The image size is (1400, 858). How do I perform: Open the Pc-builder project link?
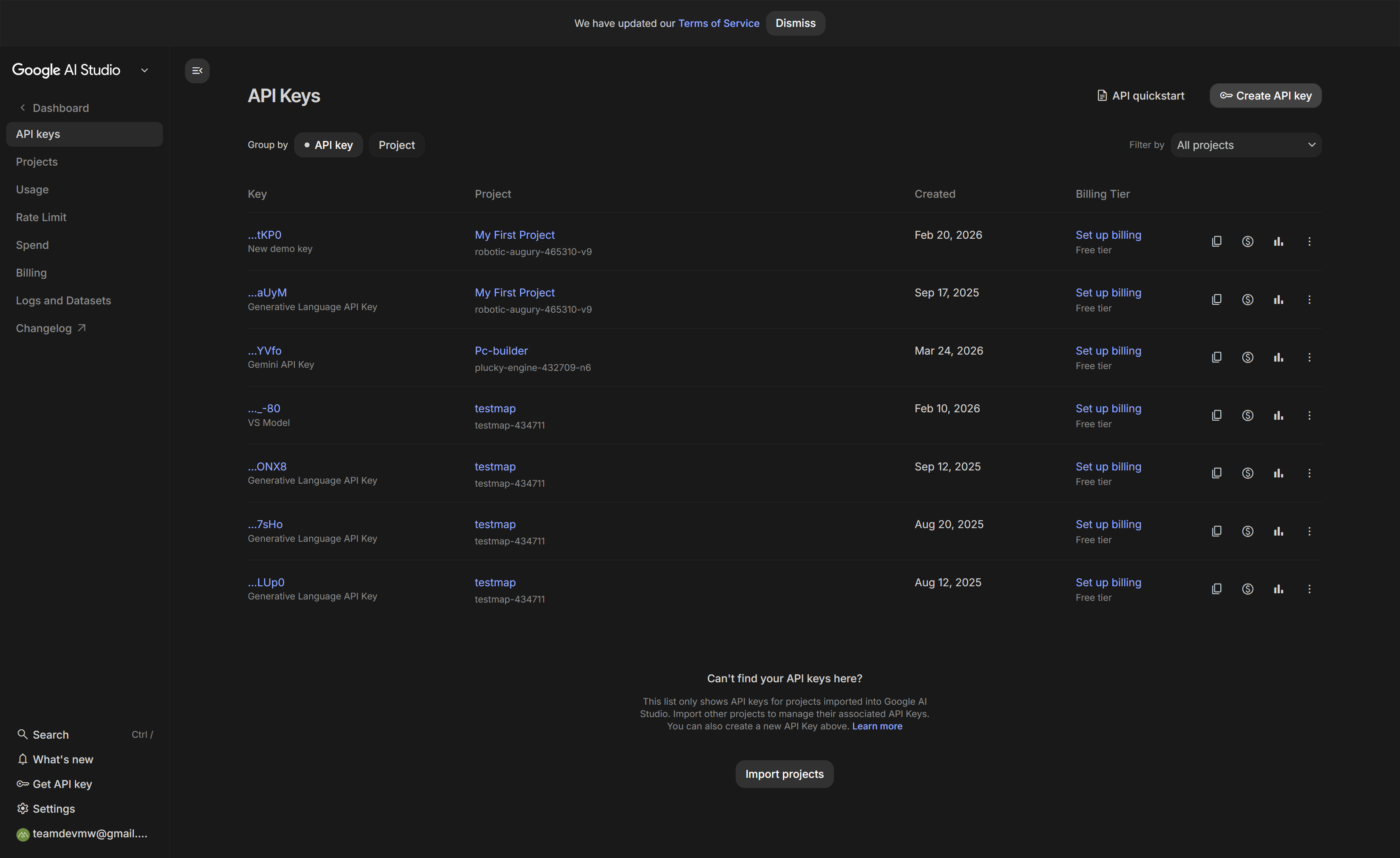pyautogui.click(x=501, y=351)
